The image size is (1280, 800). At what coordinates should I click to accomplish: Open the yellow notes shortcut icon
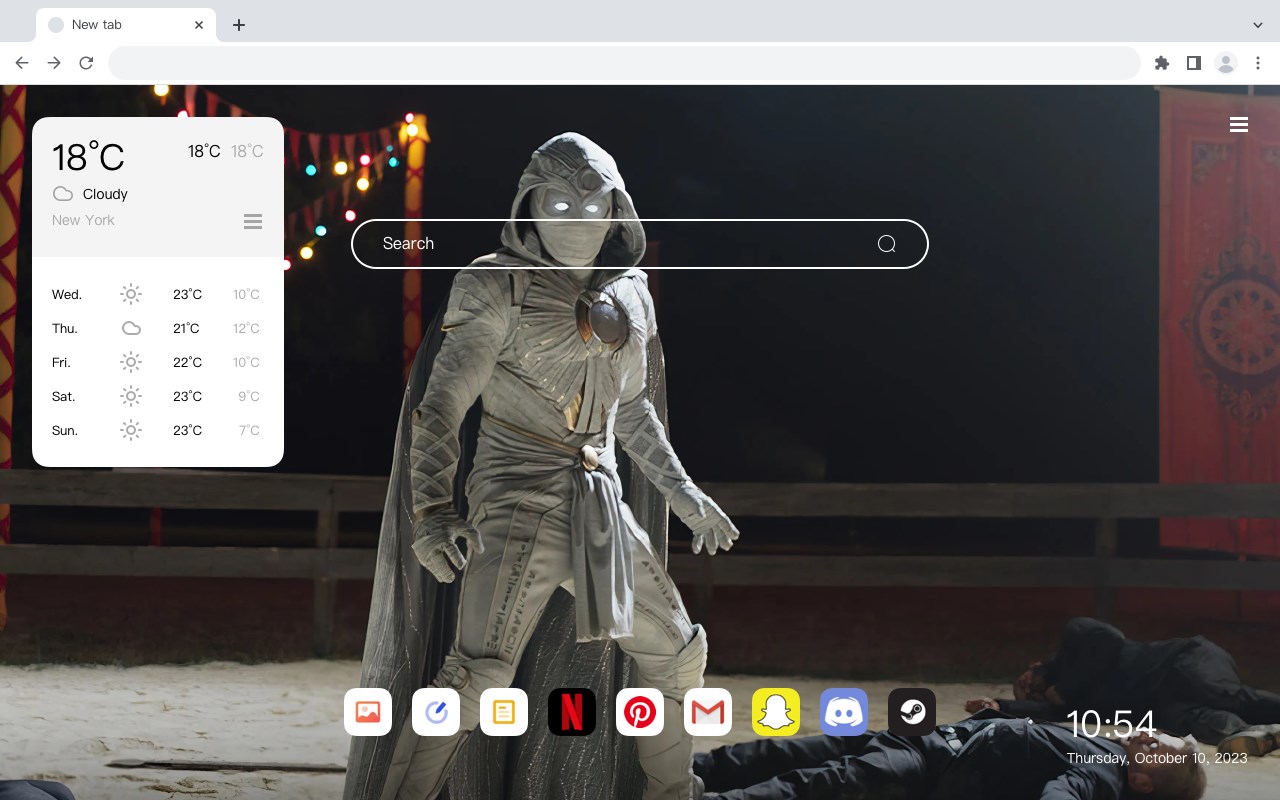pyautogui.click(x=504, y=712)
